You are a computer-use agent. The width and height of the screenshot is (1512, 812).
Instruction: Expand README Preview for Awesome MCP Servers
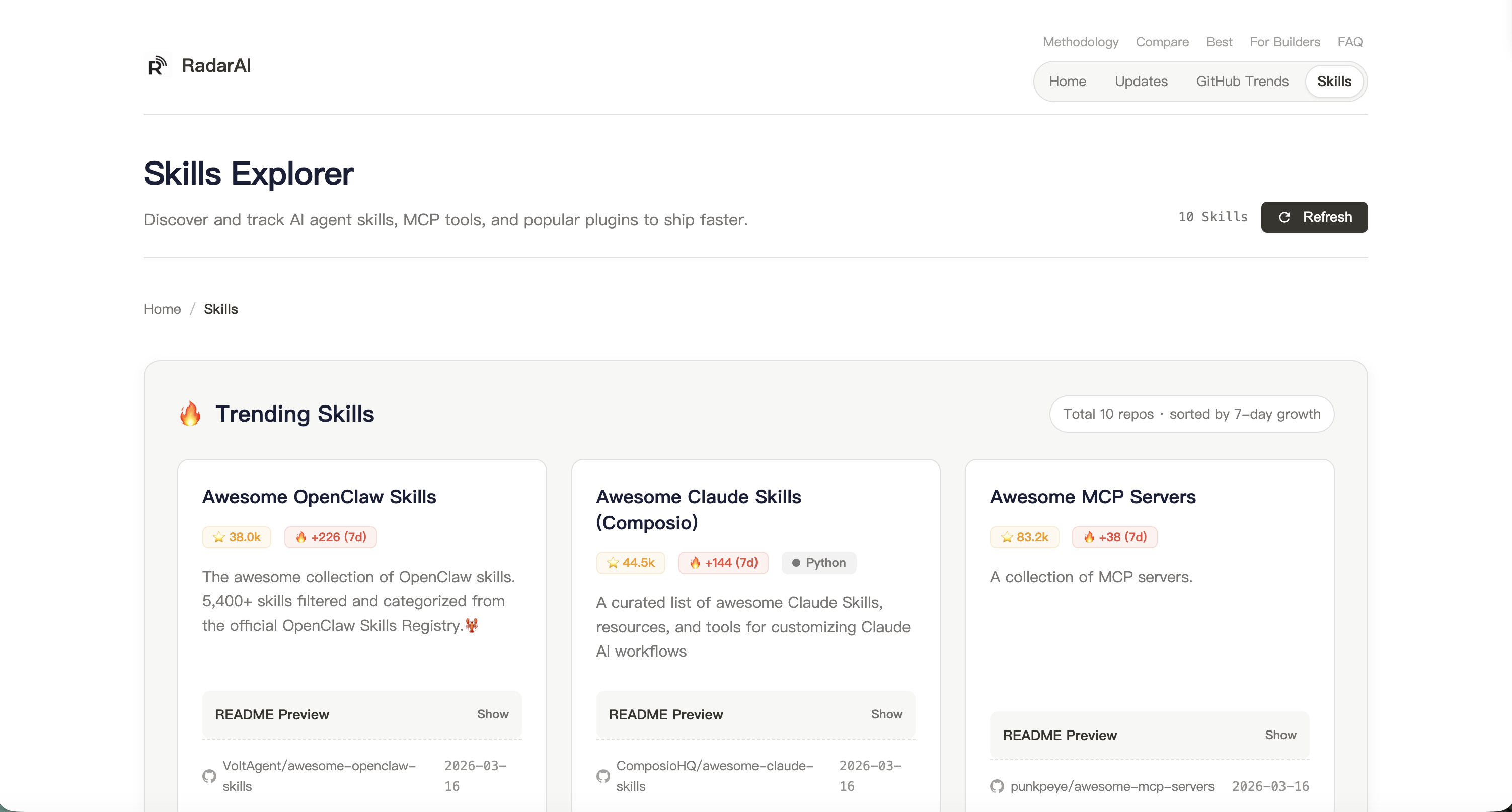click(x=1279, y=735)
